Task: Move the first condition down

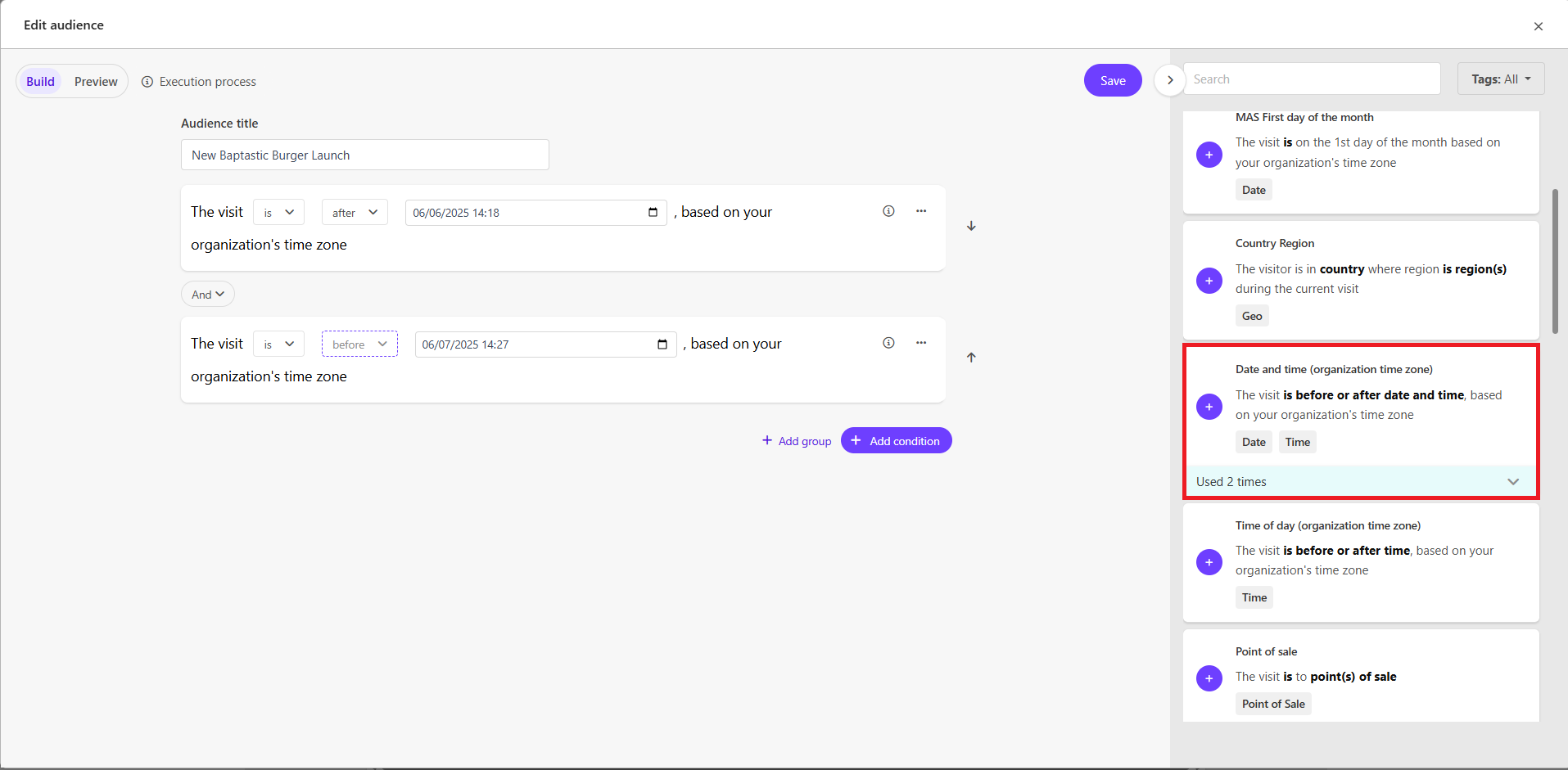Action: click(x=971, y=226)
